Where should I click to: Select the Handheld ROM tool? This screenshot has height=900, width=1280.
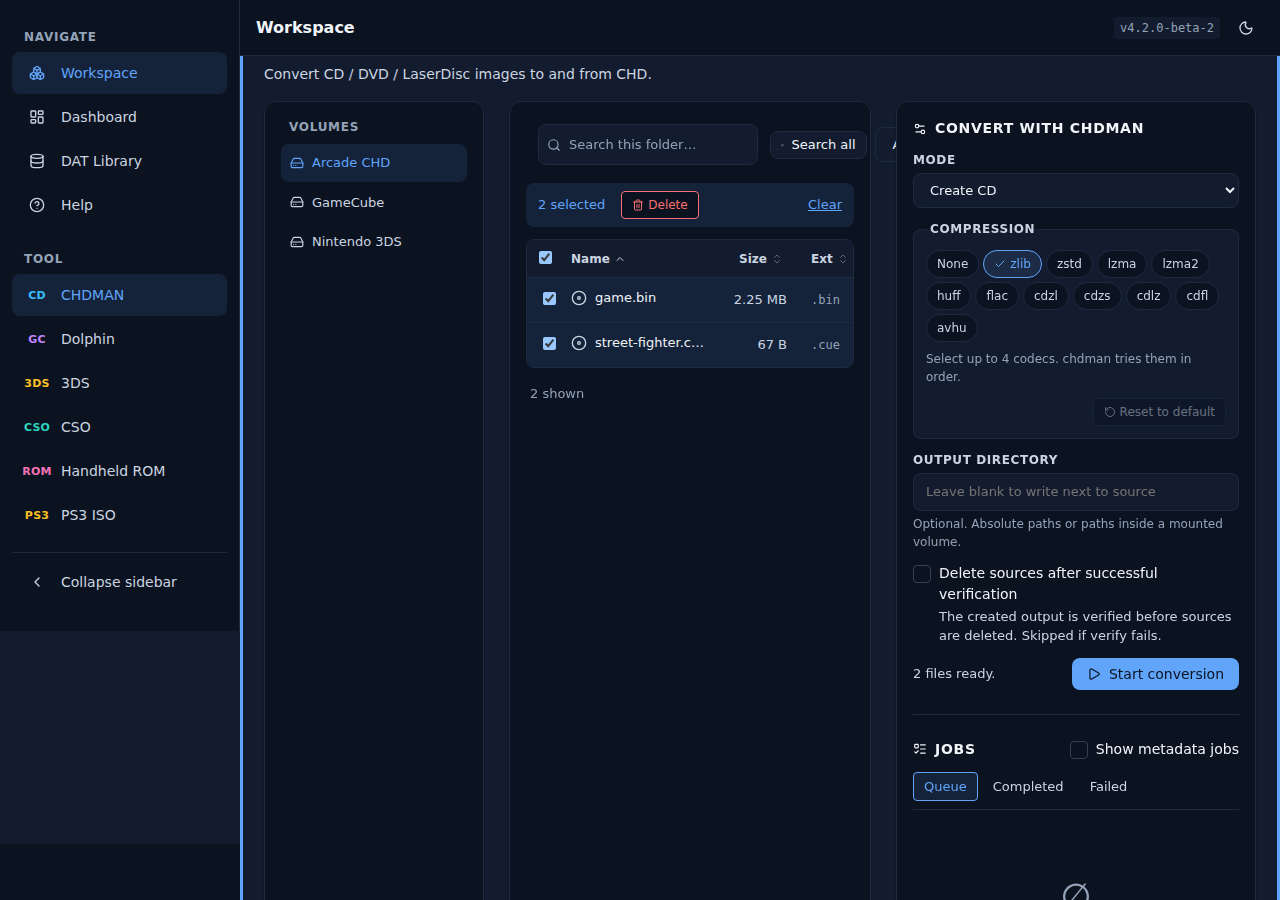coord(119,471)
